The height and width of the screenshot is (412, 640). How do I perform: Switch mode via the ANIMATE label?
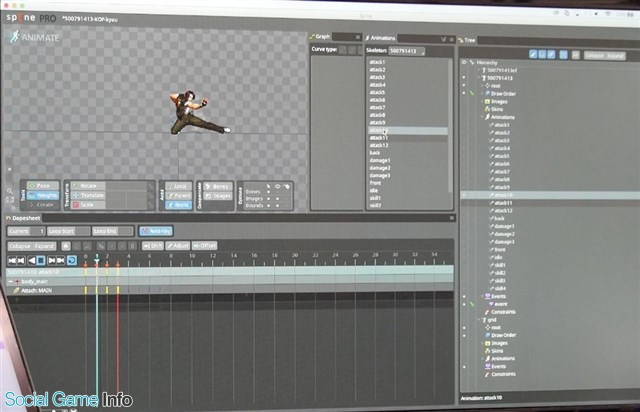coord(35,38)
